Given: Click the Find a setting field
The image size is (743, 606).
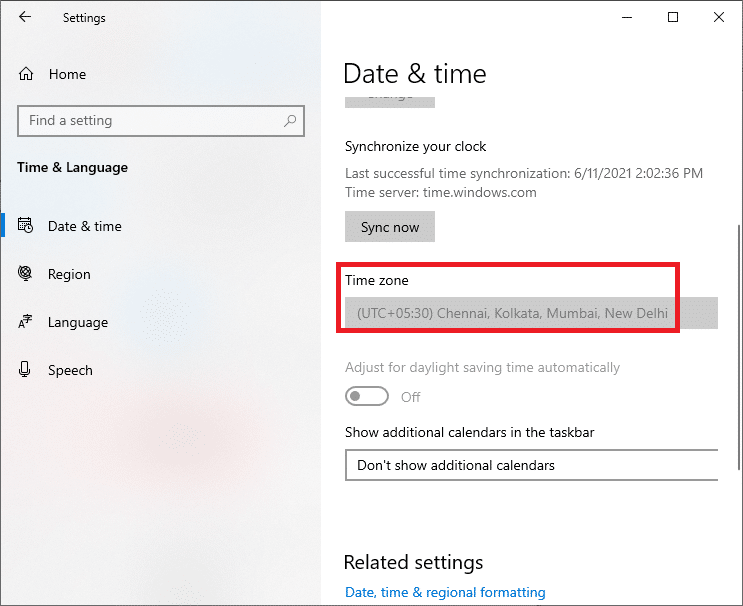Looking at the screenshot, I should point(161,121).
